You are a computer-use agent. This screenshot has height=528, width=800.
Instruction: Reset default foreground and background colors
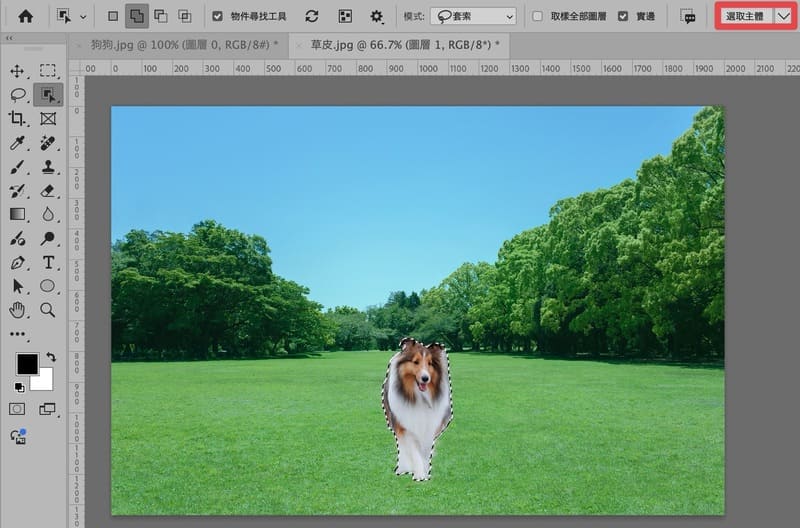tap(19, 387)
